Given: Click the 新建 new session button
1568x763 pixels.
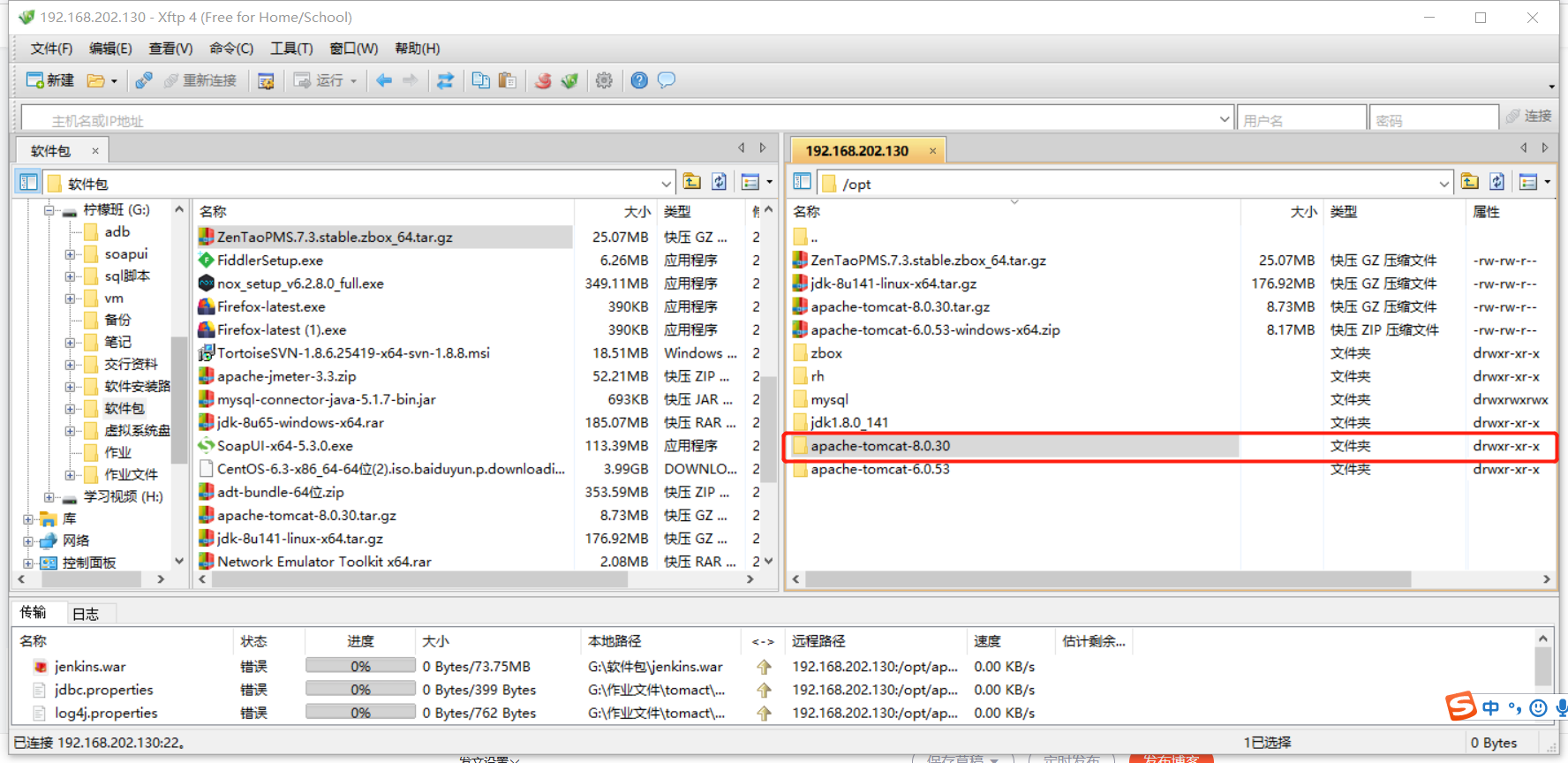Looking at the screenshot, I should [50, 80].
